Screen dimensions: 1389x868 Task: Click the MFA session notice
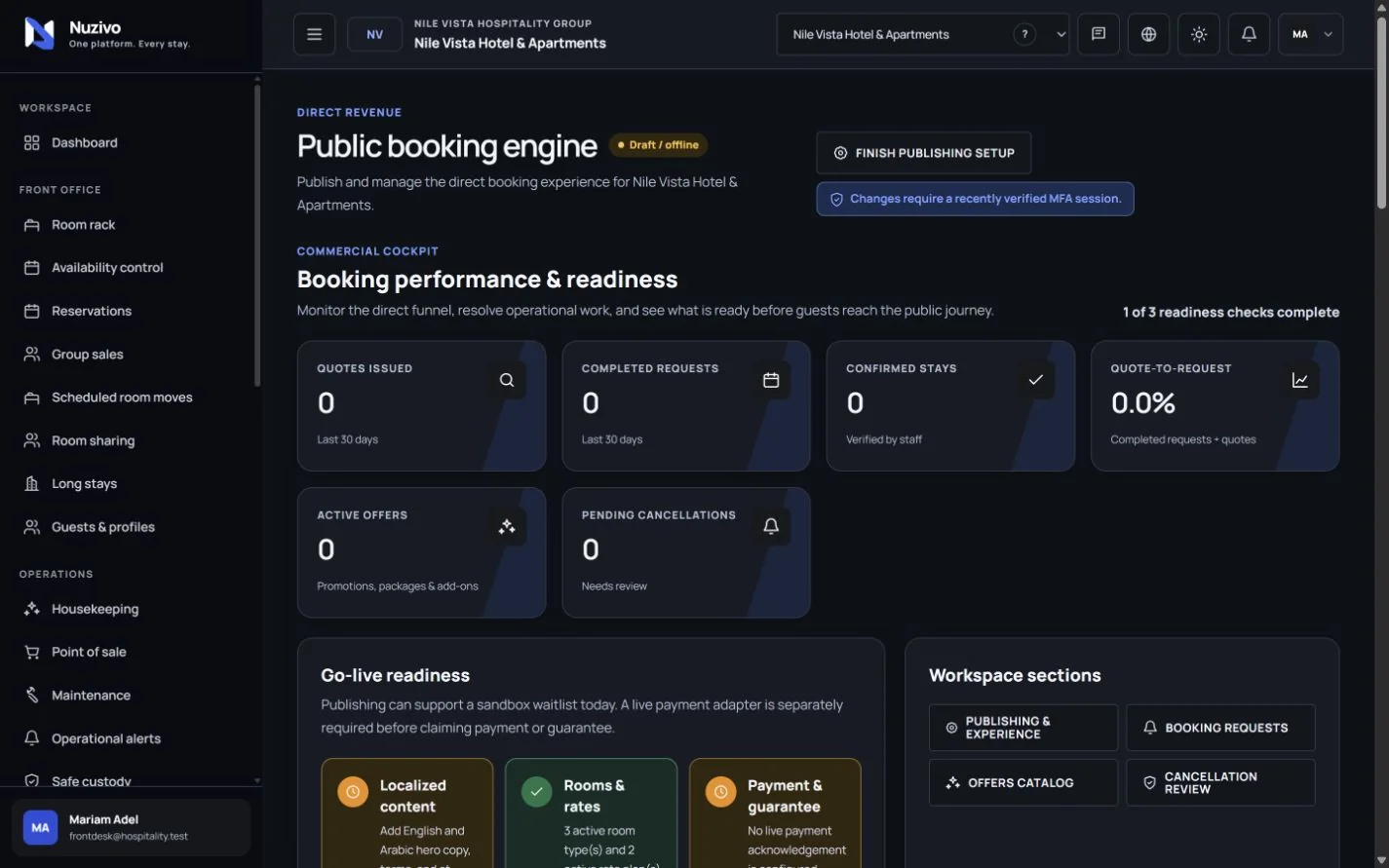point(975,199)
